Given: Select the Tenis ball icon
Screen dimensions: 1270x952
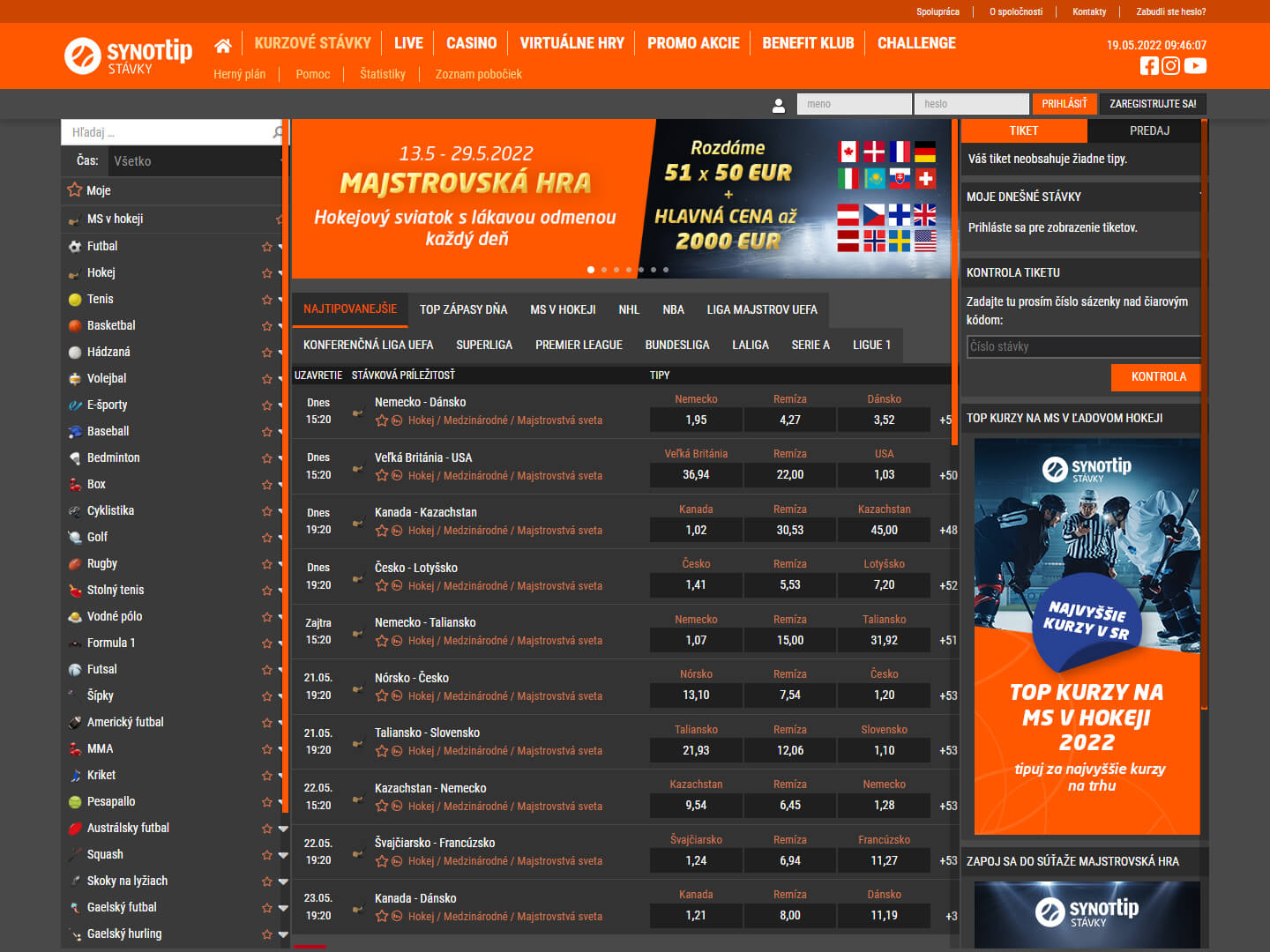Looking at the screenshot, I should [x=75, y=300].
